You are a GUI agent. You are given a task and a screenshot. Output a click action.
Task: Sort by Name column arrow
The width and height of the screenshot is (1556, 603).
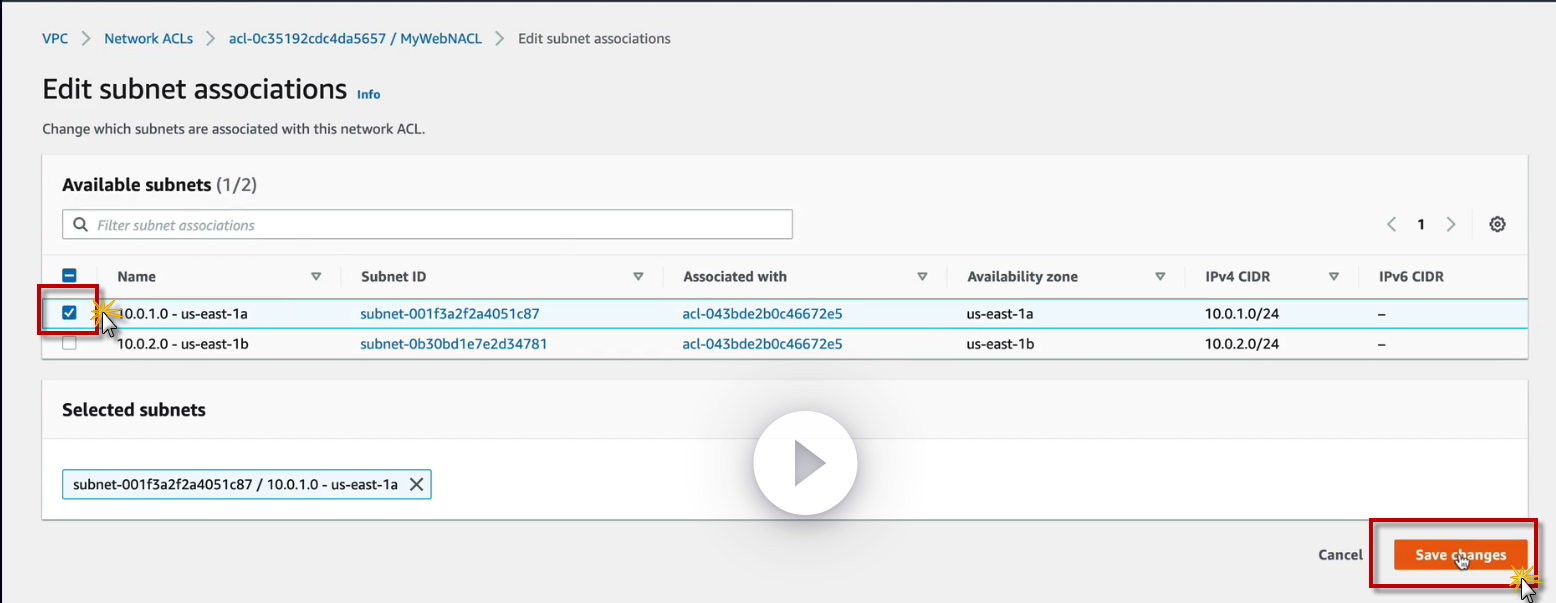pos(316,276)
